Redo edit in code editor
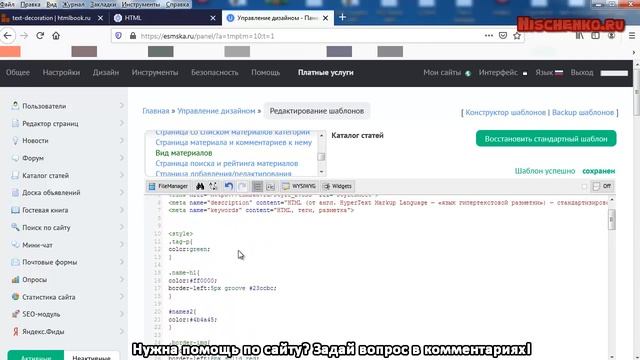This screenshot has width=640, height=360. [242, 186]
